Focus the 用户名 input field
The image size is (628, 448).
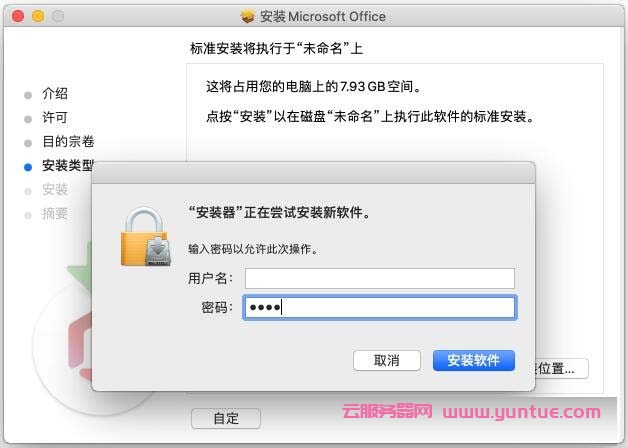[x=380, y=278]
